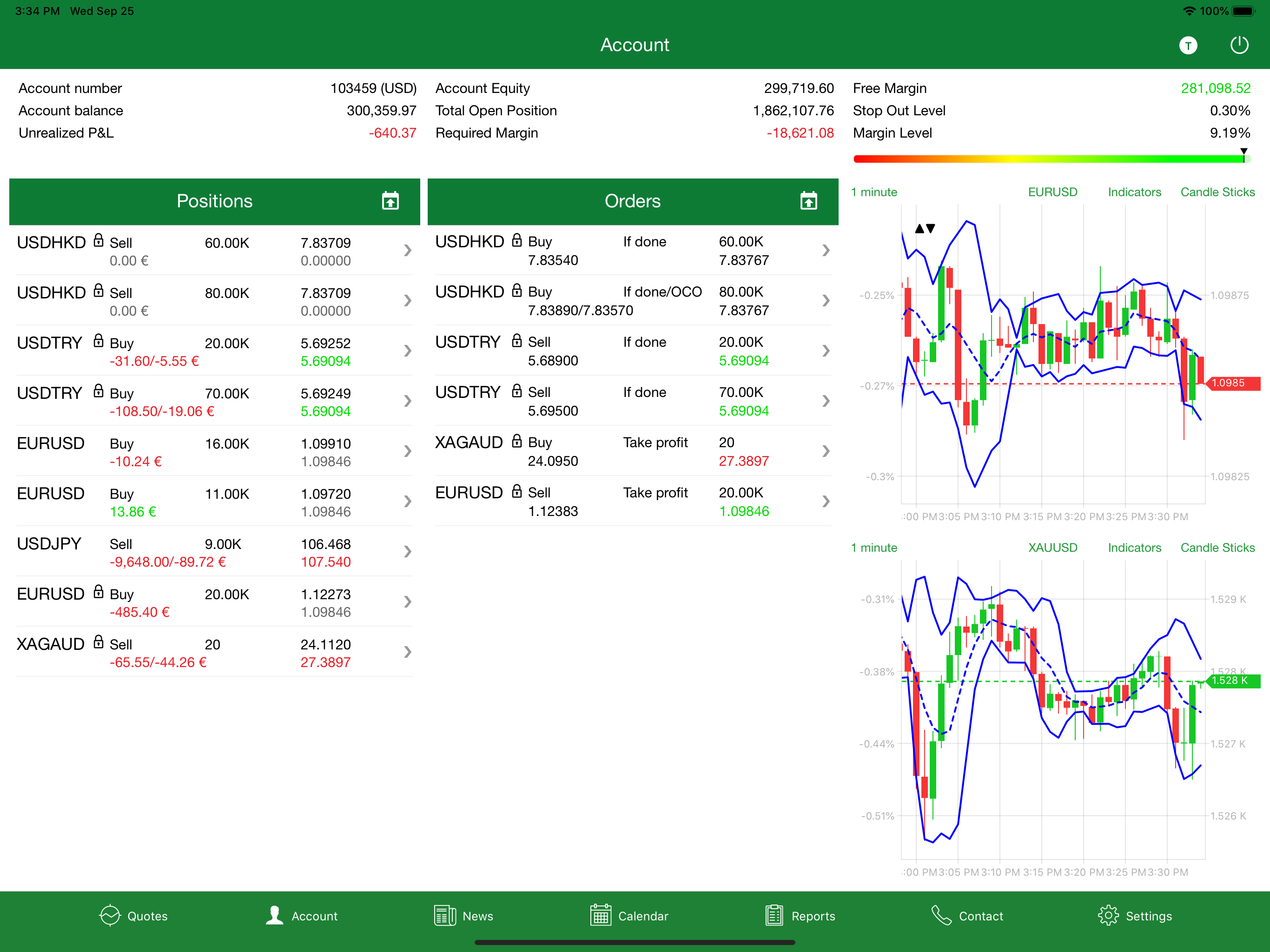Tap the Orders panel header title
This screenshot has width=1270, height=952.
tap(632, 201)
